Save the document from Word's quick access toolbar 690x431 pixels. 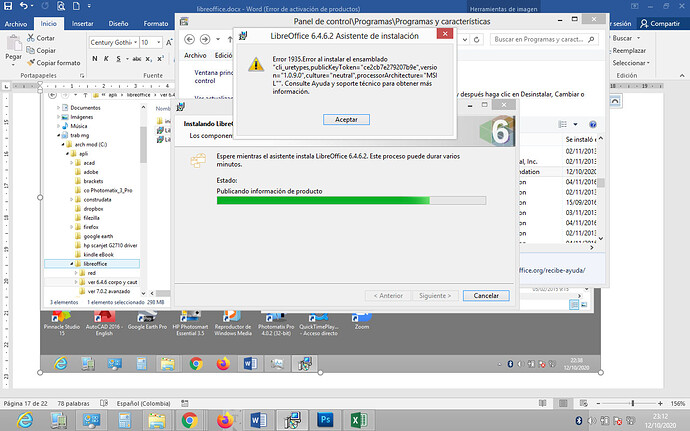(7, 6)
